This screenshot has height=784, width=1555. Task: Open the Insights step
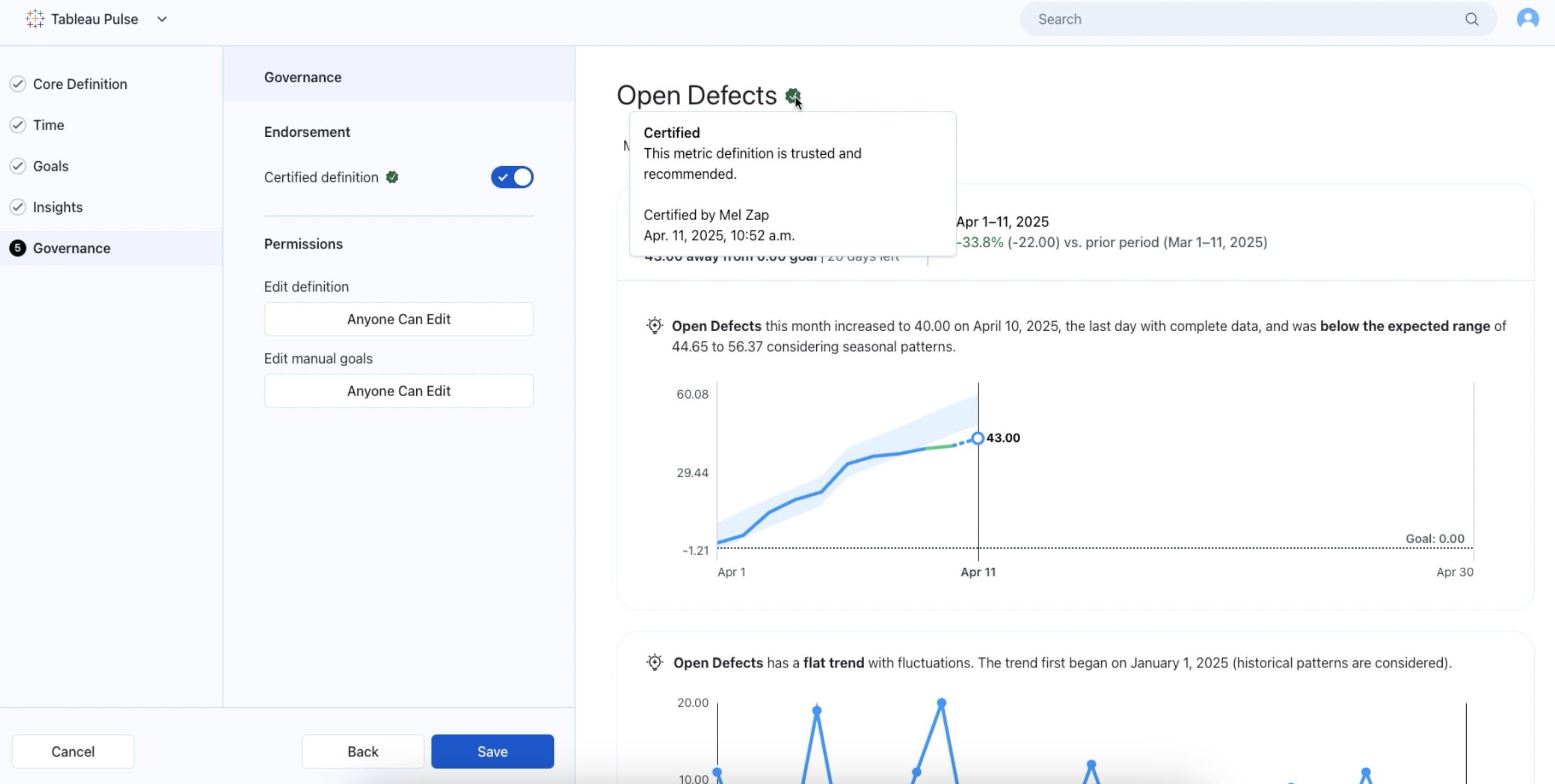(57, 207)
